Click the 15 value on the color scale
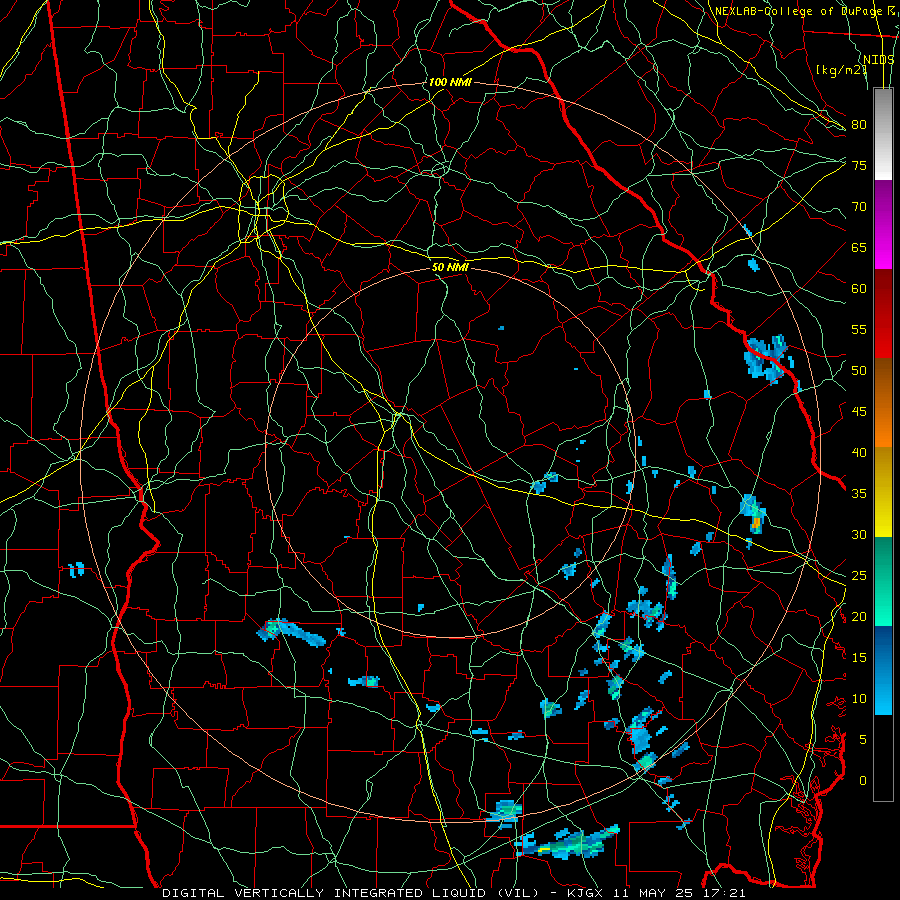 859,658
